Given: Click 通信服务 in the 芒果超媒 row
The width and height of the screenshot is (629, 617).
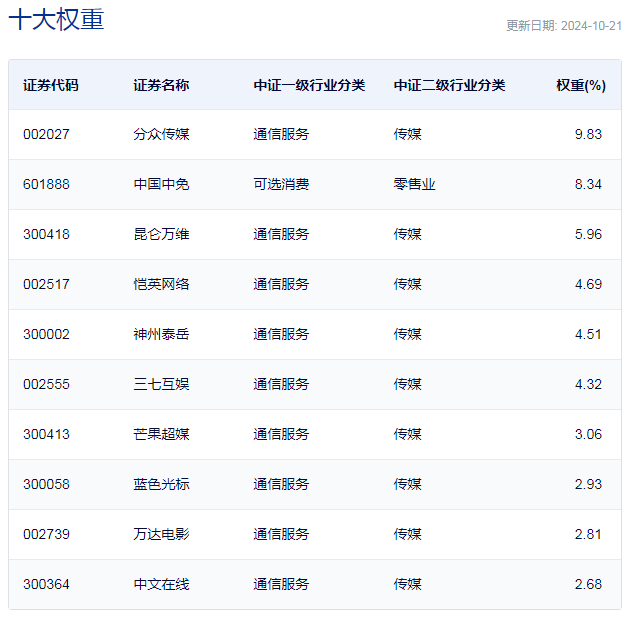Looking at the screenshot, I should [x=281, y=434].
